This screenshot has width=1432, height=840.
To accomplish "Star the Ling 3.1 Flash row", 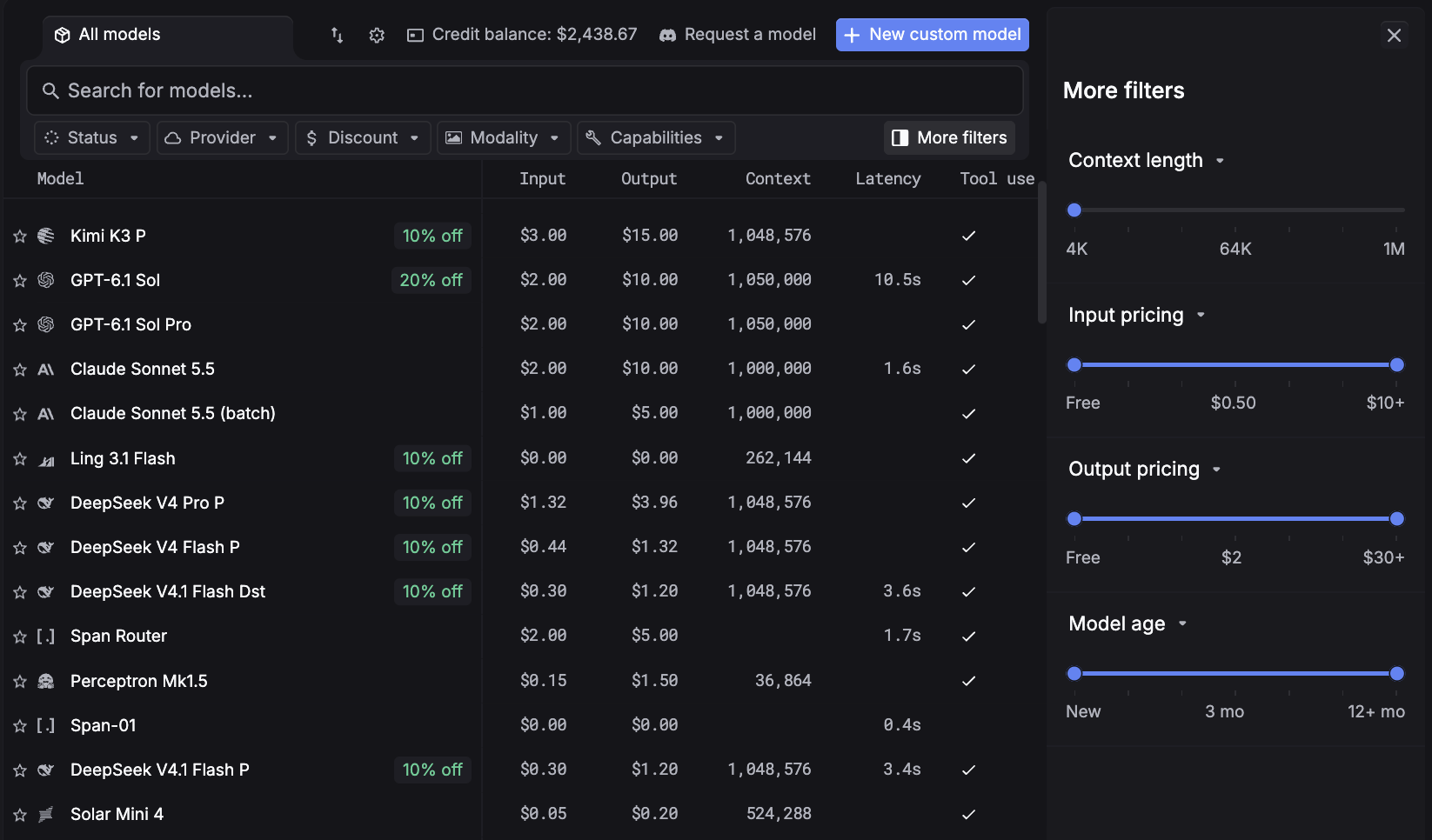I will [20, 459].
